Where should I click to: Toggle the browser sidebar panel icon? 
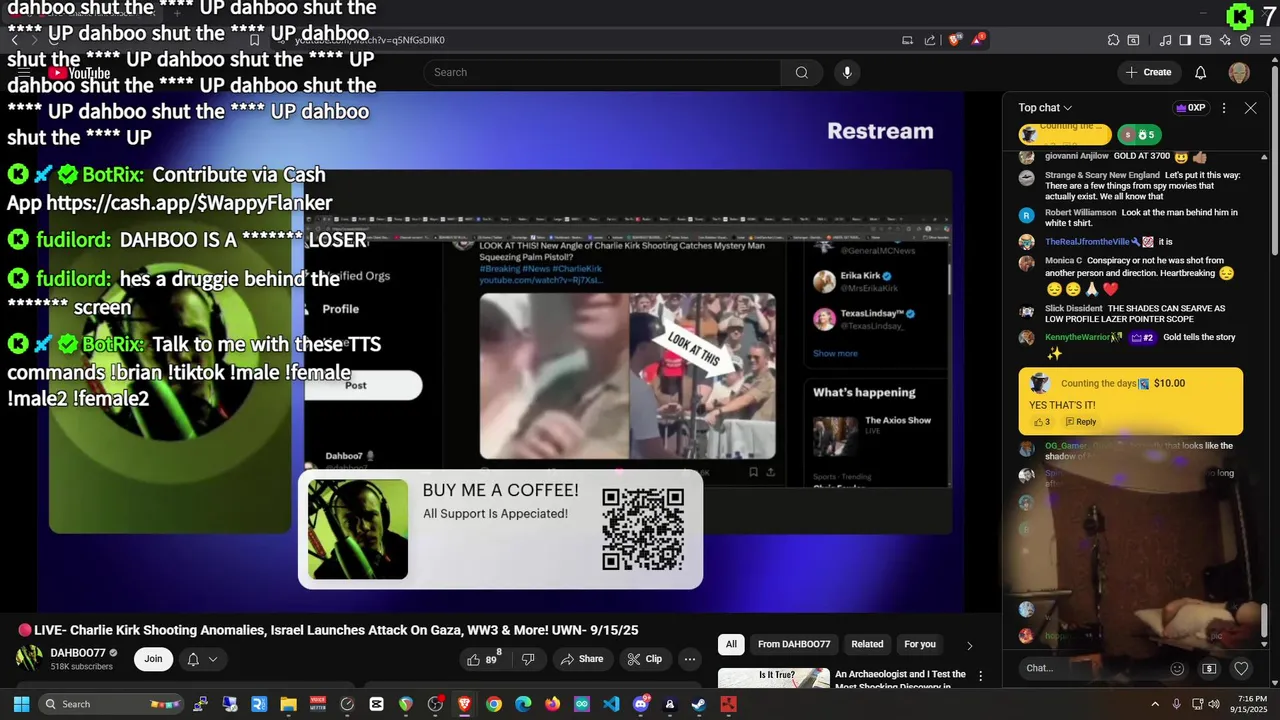tap(1185, 40)
